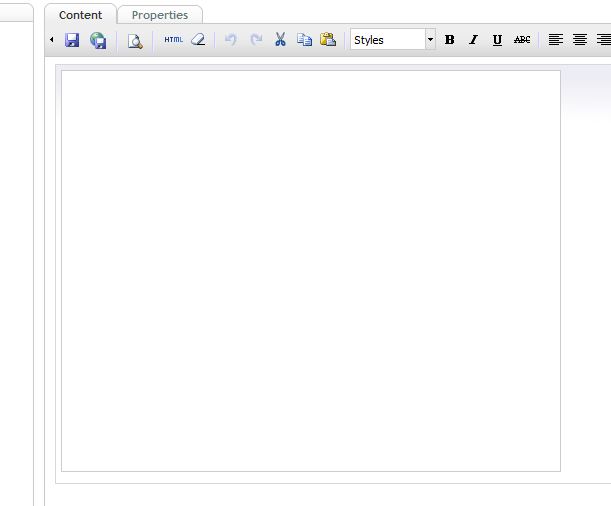This screenshot has height=506, width=611.
Task: Toggle italic formatting
Action: click(x=473, y=40)
